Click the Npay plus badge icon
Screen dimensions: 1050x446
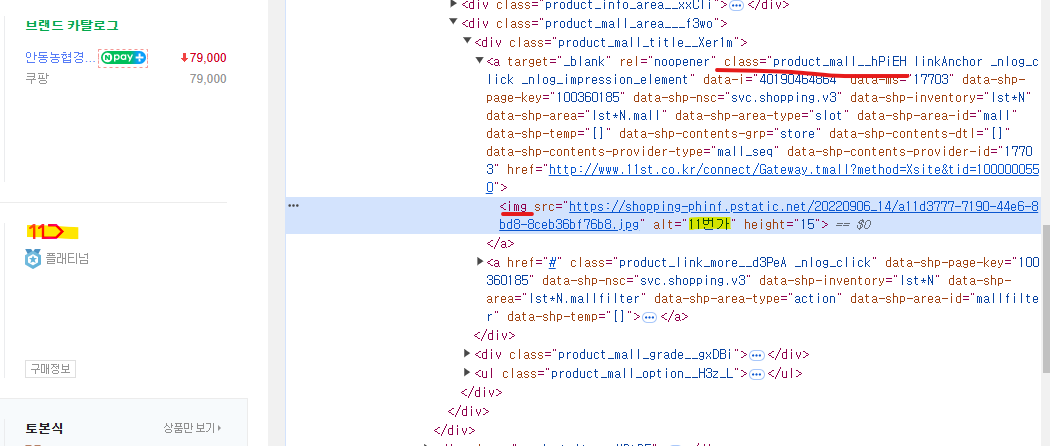click(x=123, y=58)
